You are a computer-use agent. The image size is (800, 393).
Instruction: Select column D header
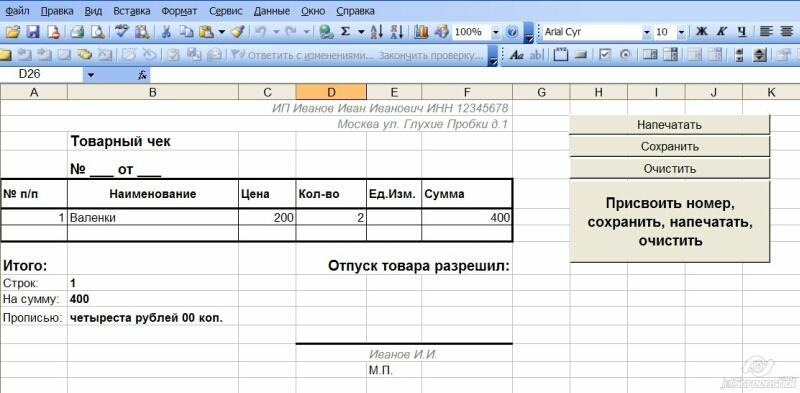(x=331, y=92)
